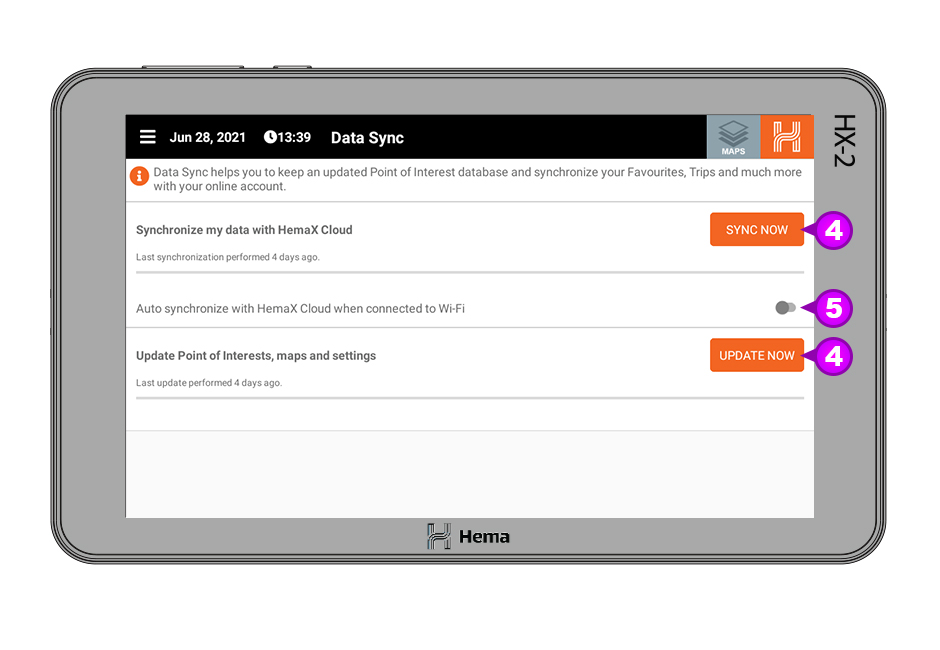Click 'Auto synchronize with HemaX Cloud' label
Image resolution: width=940 pixels, height=650 pixels.
coord(300,308)
